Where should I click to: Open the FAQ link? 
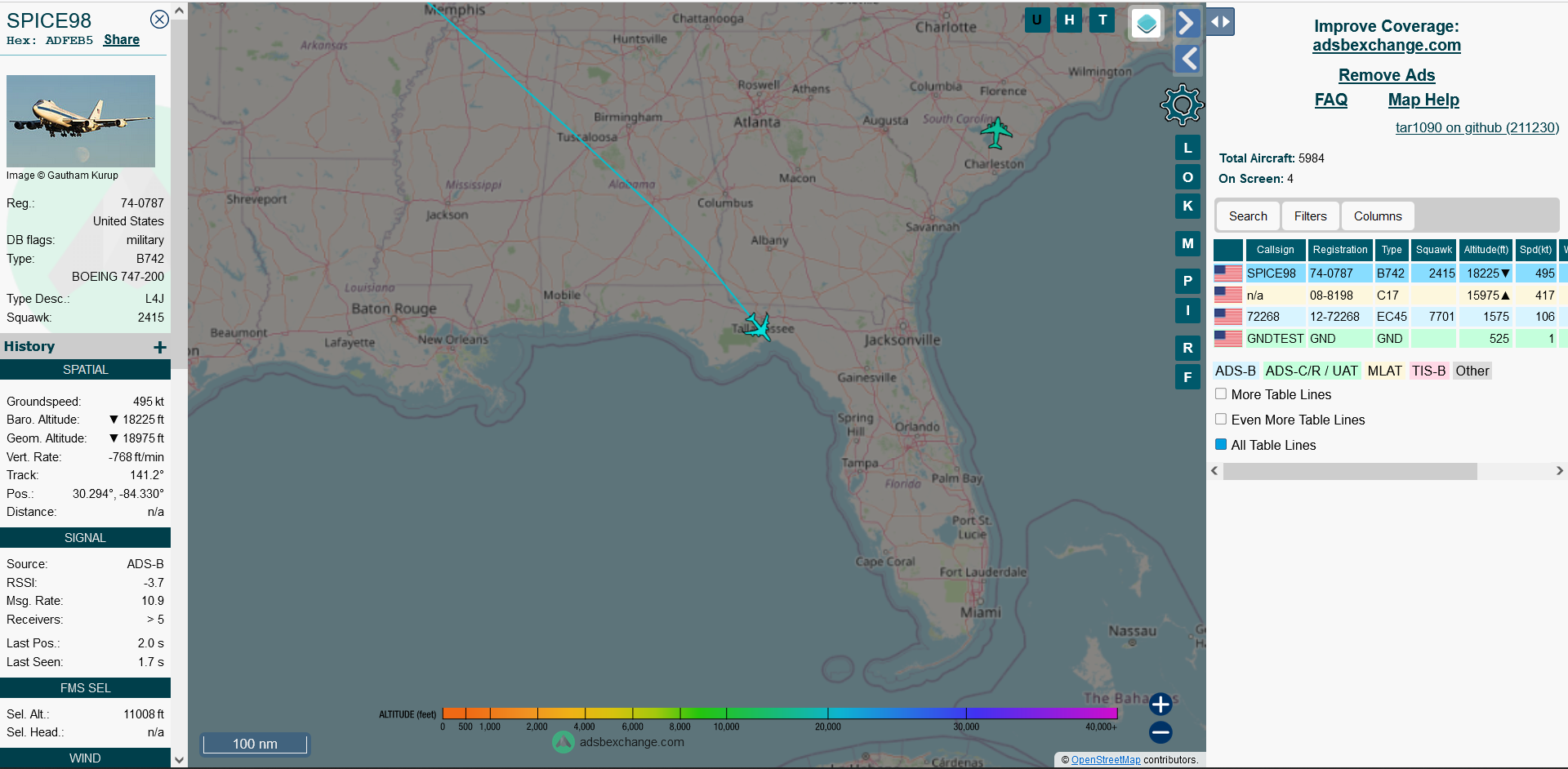click(1331, 100)
